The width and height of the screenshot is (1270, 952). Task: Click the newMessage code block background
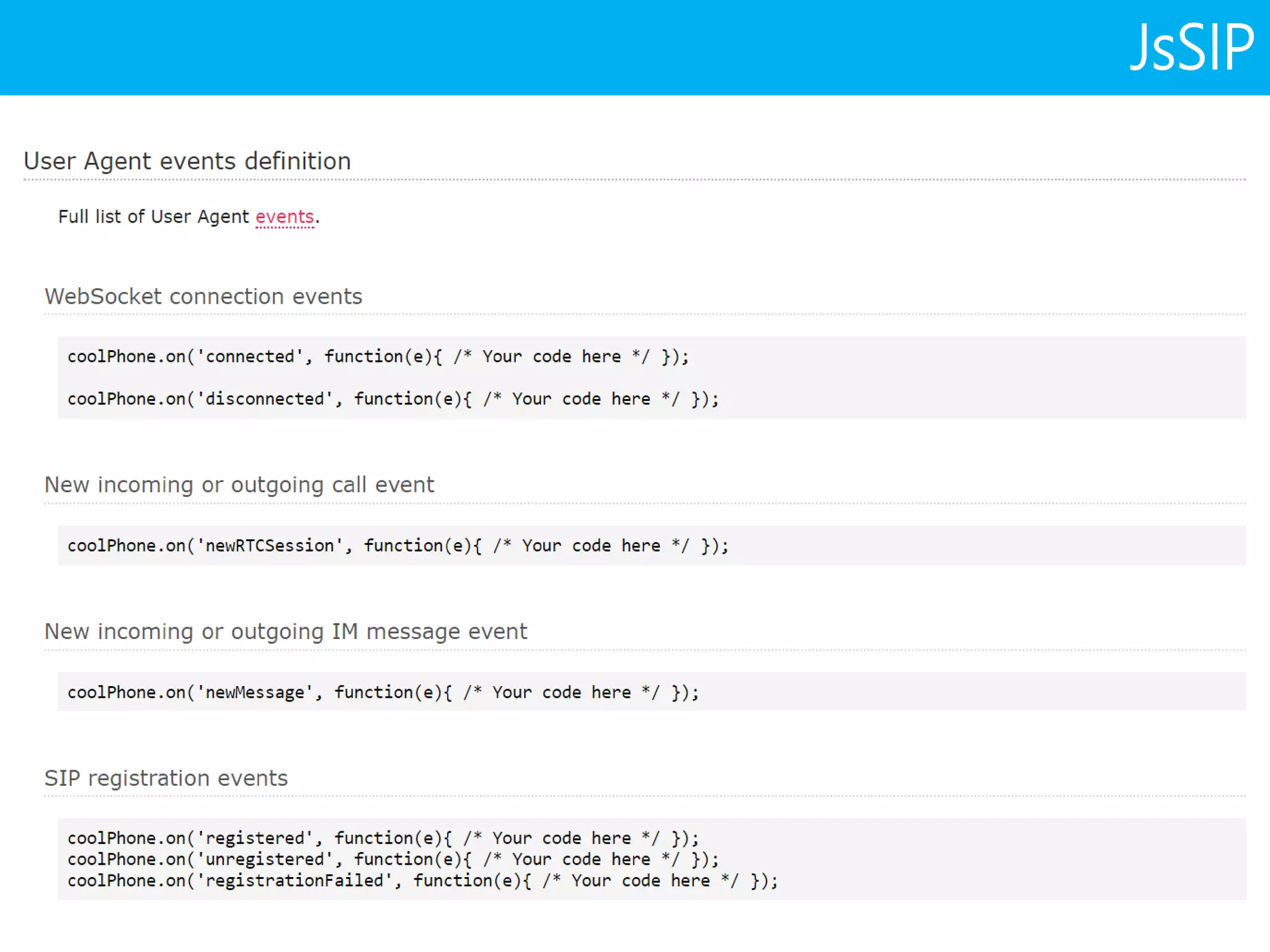tap(992, 692)
